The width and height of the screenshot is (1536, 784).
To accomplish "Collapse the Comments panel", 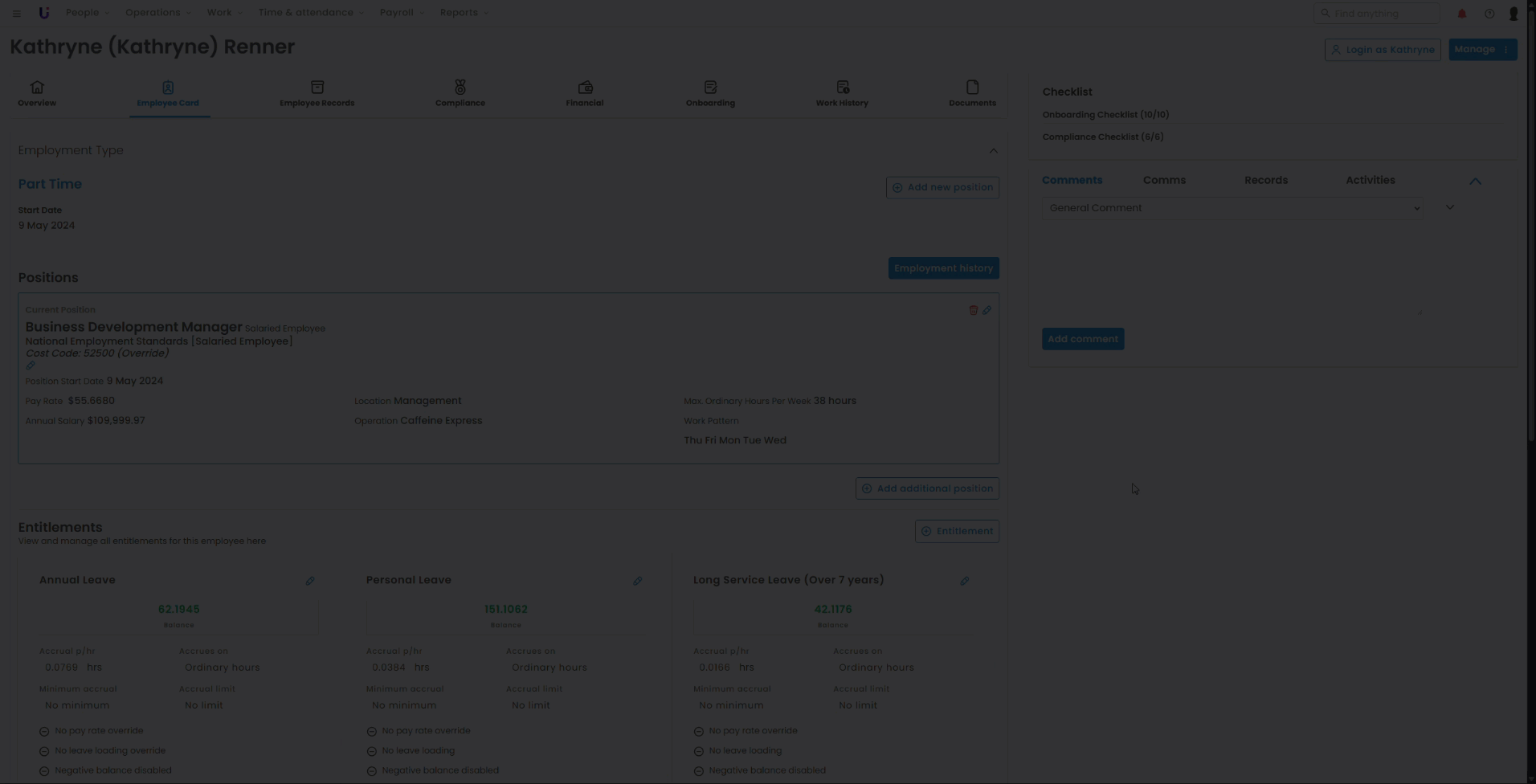I will (x=1475, y=182).
